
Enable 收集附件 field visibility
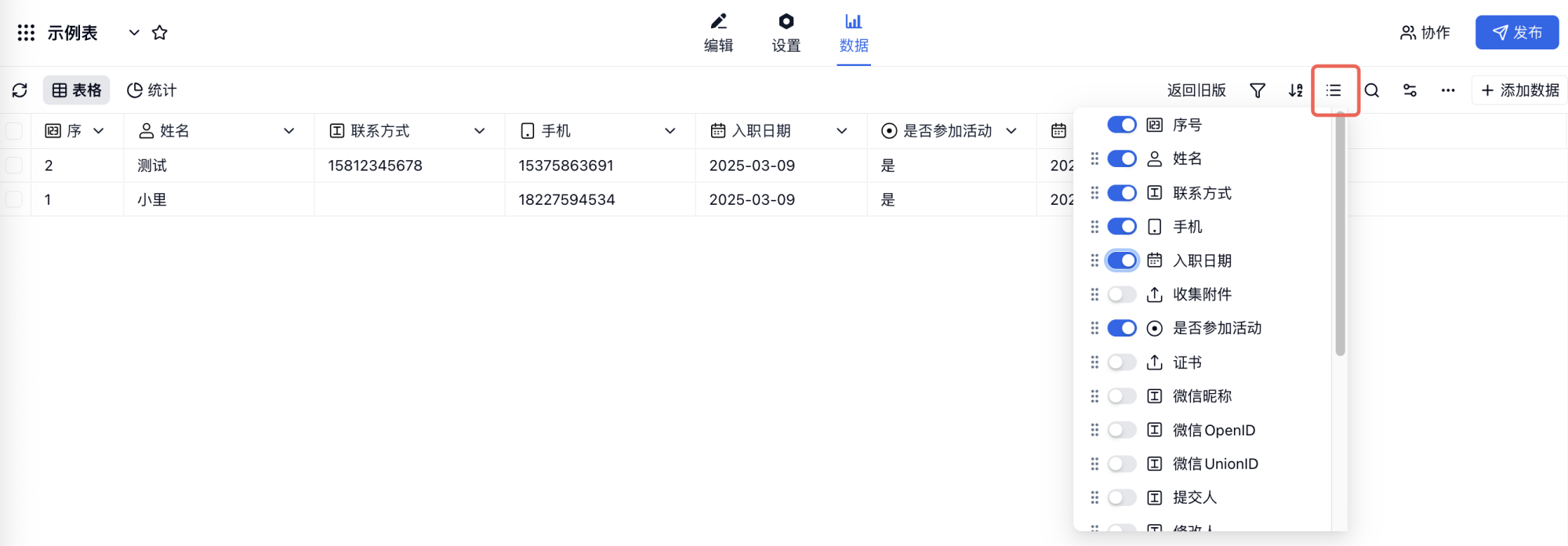pos(1122,294)
